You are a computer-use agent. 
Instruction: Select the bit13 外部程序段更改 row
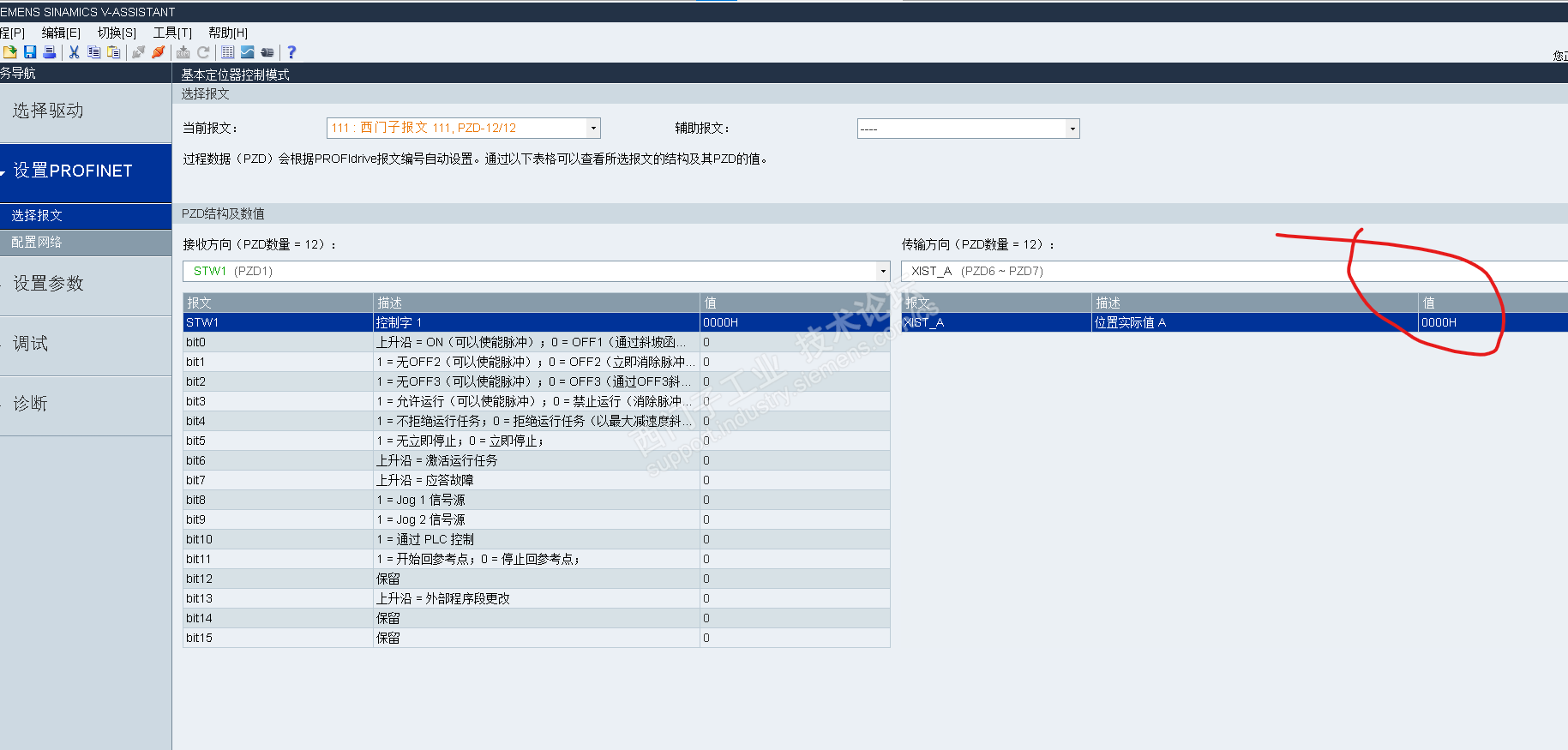click(x=537, y=598)
